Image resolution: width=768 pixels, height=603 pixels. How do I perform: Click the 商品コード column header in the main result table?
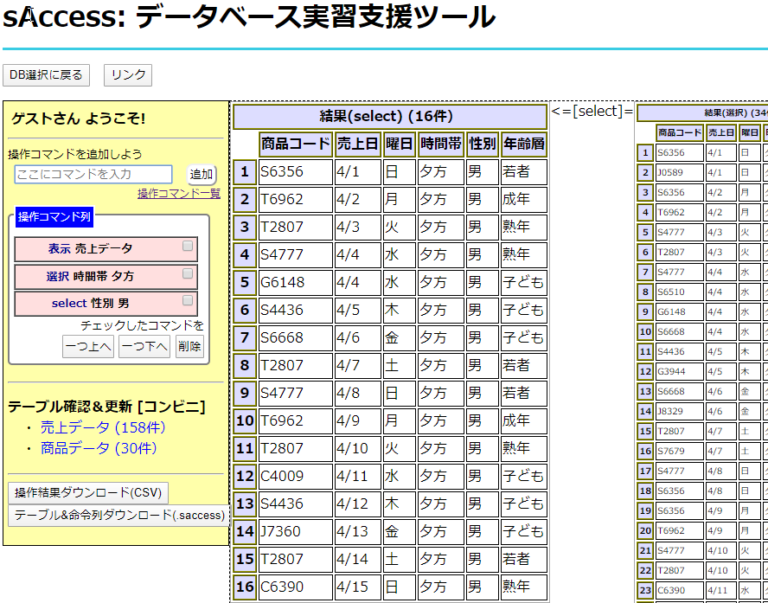coord(295,144)
